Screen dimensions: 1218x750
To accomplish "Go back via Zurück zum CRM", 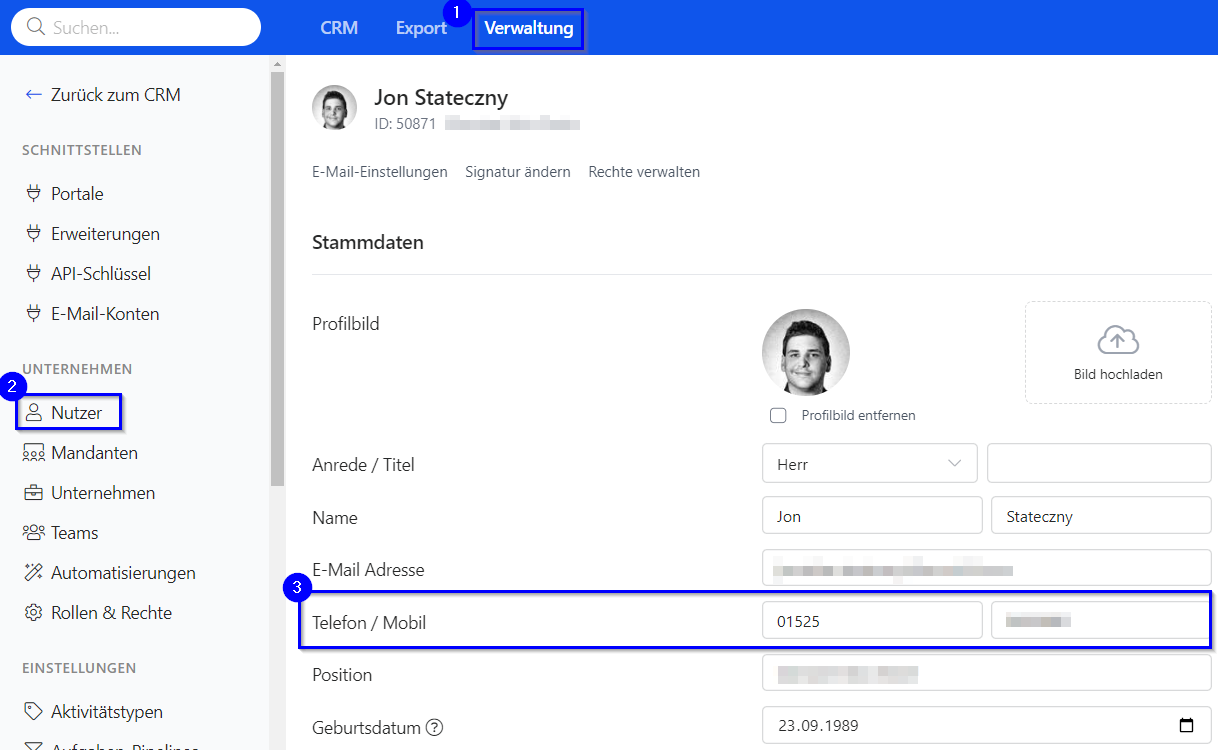I will coord(101,95).
